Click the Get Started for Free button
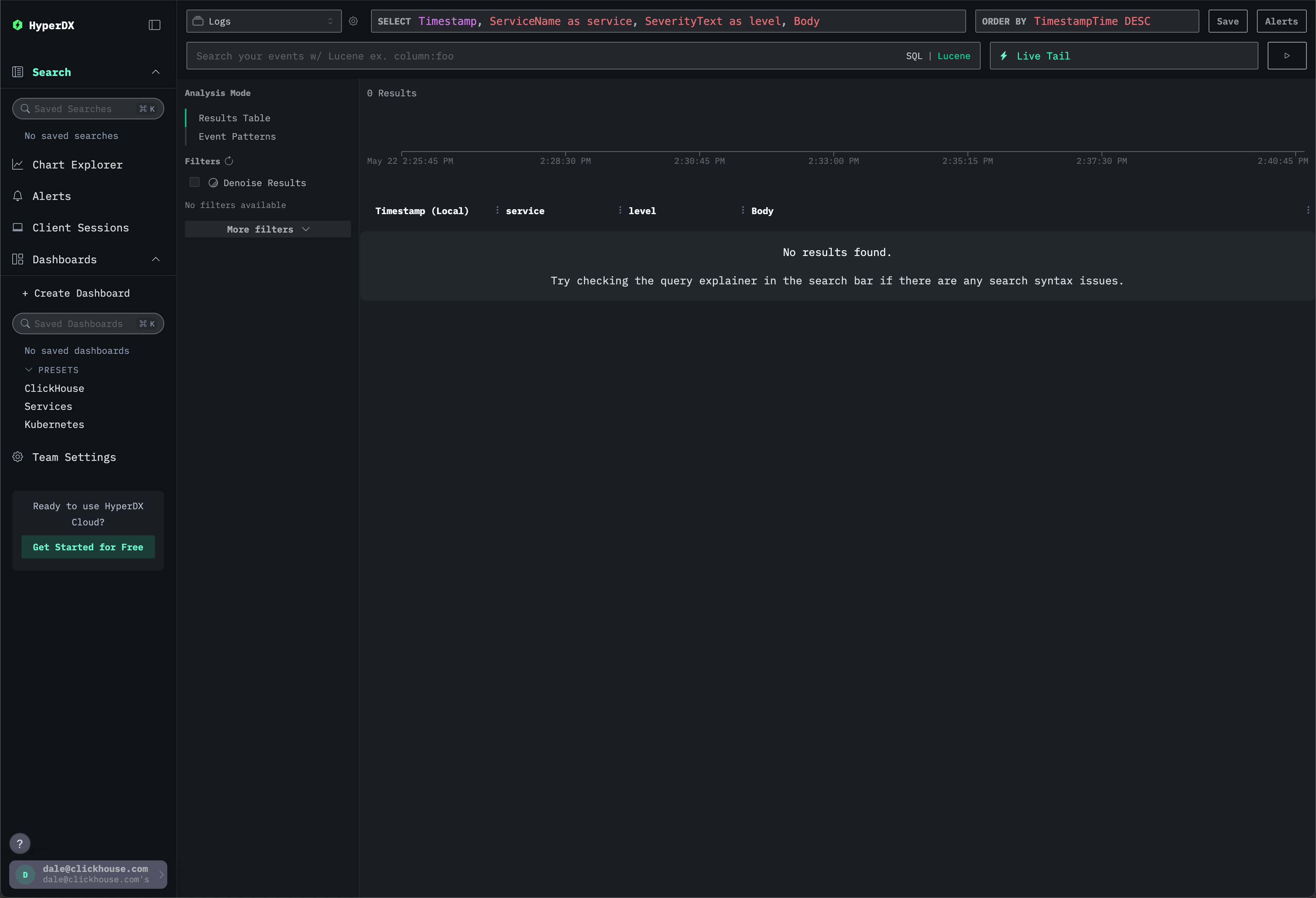The width and height of the screenshot is (1316, 898). [x=88, y=547]
